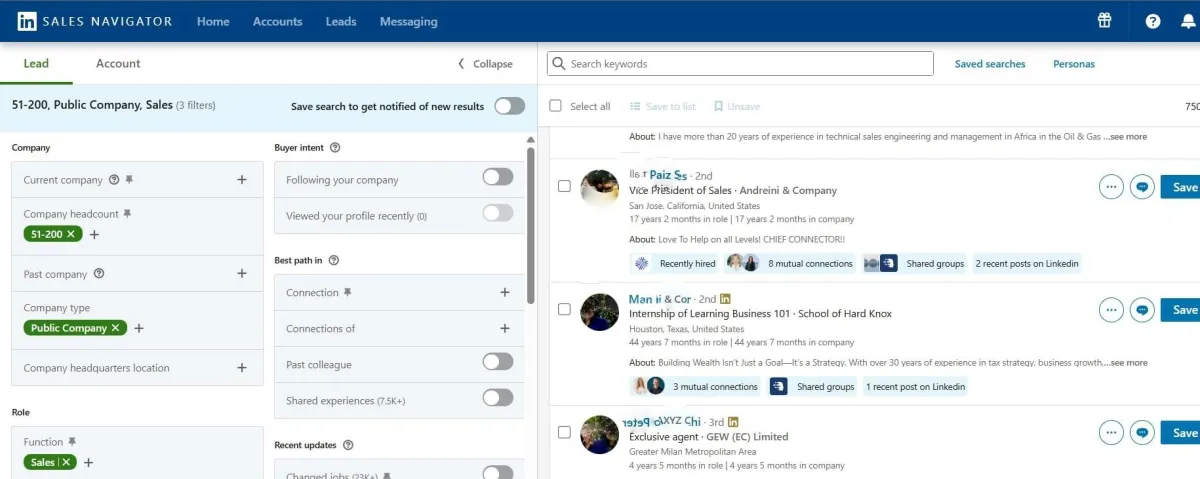Click into Search keywords field
Image resolution: width=1200 pixels, height=479 pixels.
740,64
